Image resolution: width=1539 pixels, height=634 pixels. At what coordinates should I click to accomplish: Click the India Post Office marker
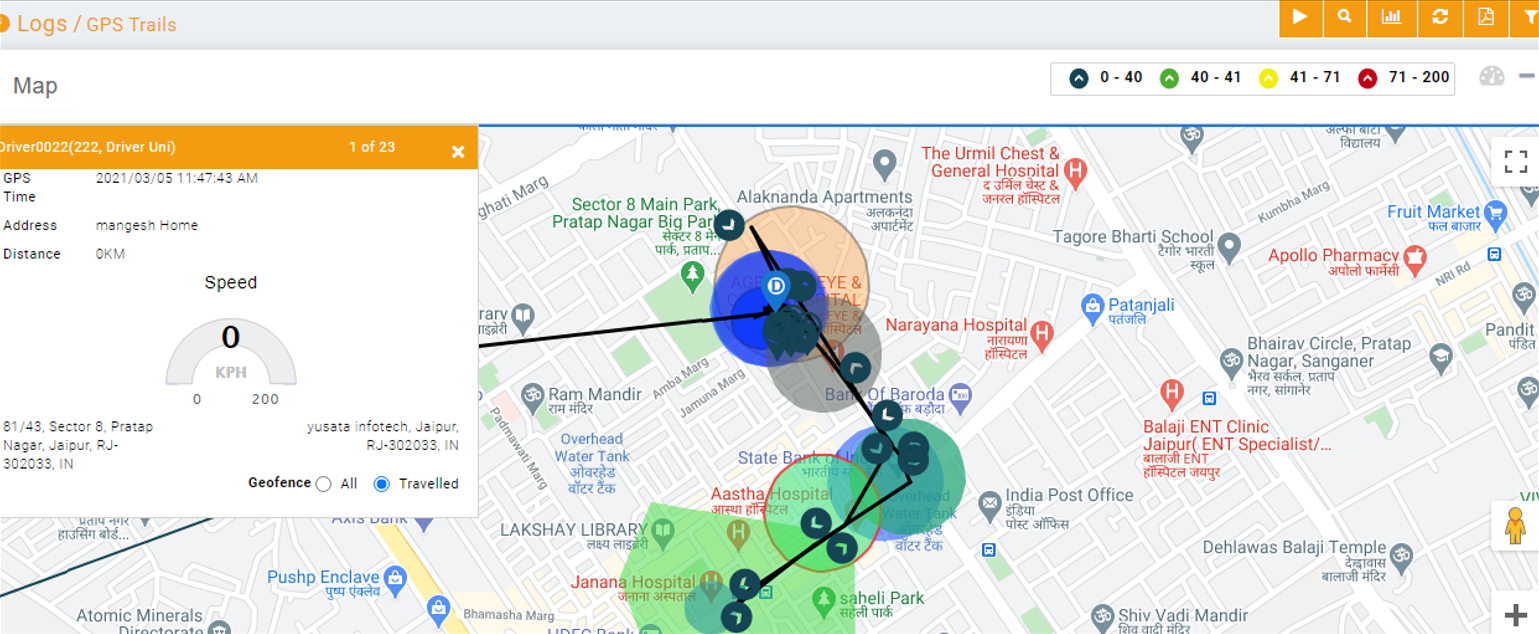pos(990,503)
